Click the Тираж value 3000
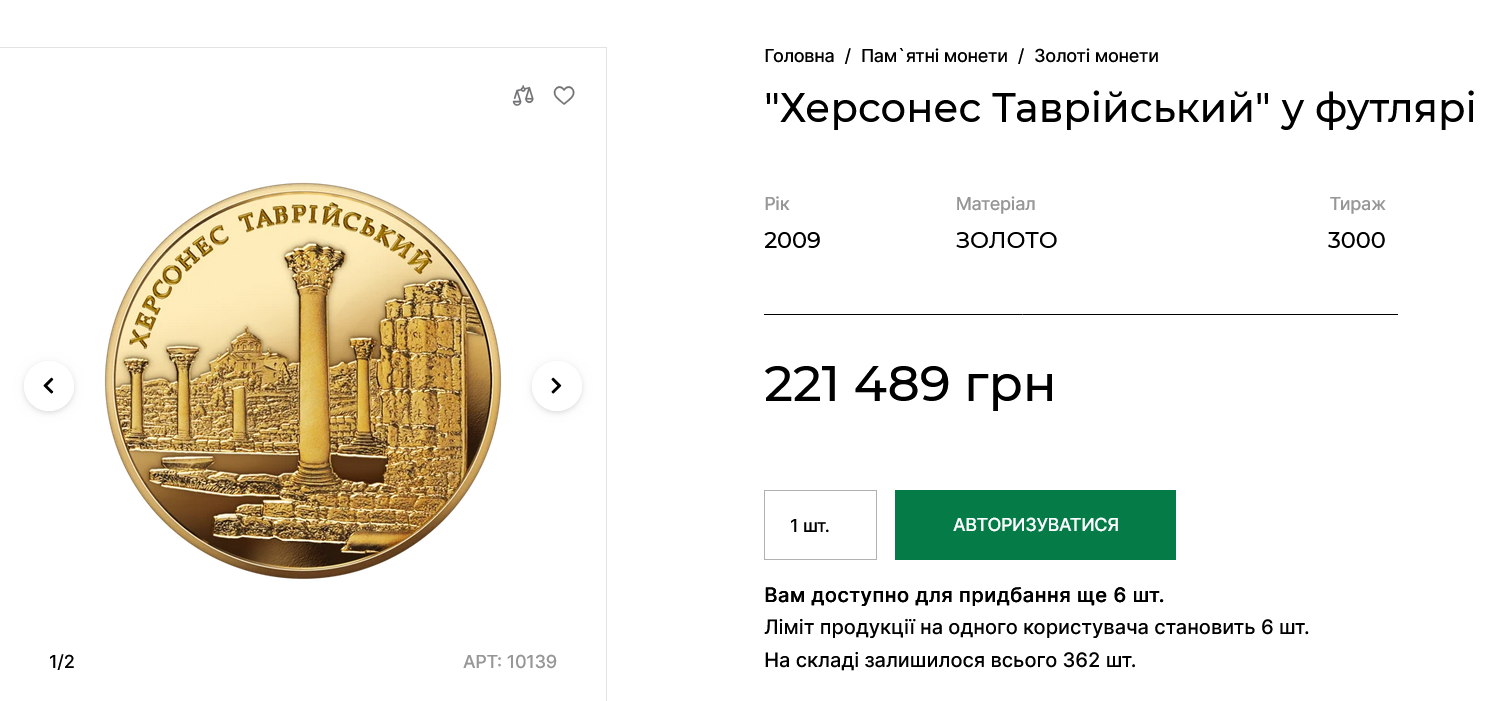The width and height of the screenshot is (1500, 701). (x=1356, y=240)
